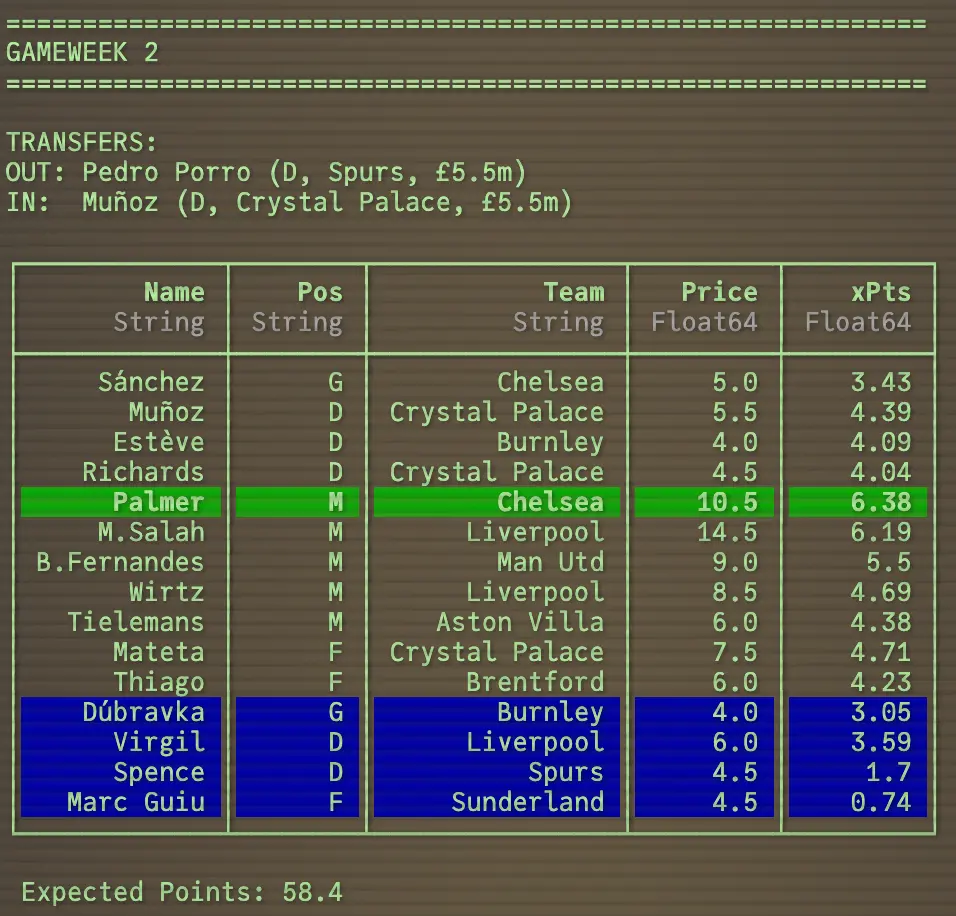Select the Estève name cell
Viewport: 956px width, 916px height.
pos(159,442)
